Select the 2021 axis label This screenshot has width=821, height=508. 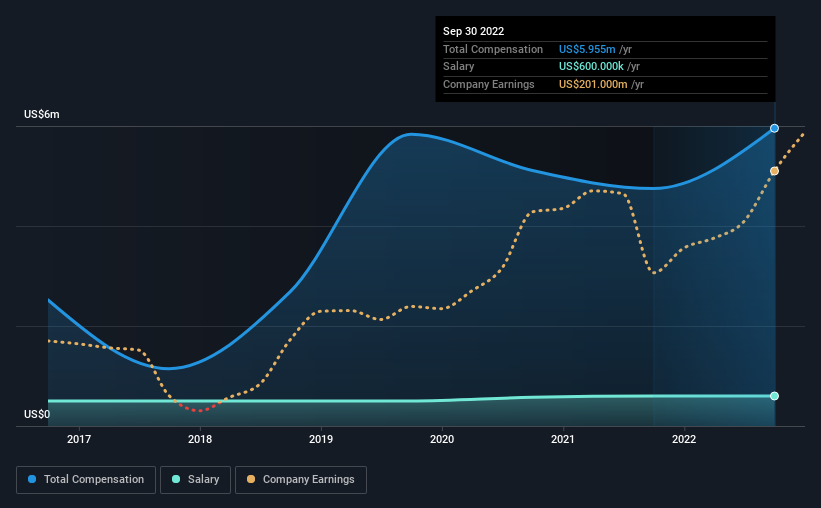(x=563, y=439)
